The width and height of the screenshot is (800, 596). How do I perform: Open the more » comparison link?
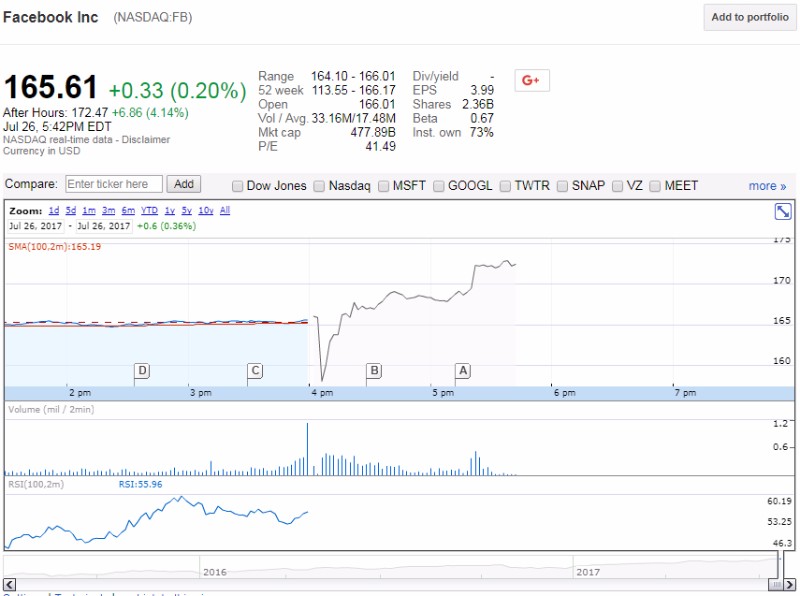(x=767, y=186)
